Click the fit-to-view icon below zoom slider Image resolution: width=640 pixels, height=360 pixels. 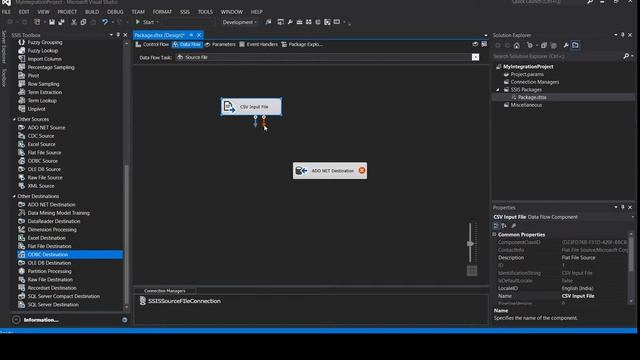click(472, 271)
